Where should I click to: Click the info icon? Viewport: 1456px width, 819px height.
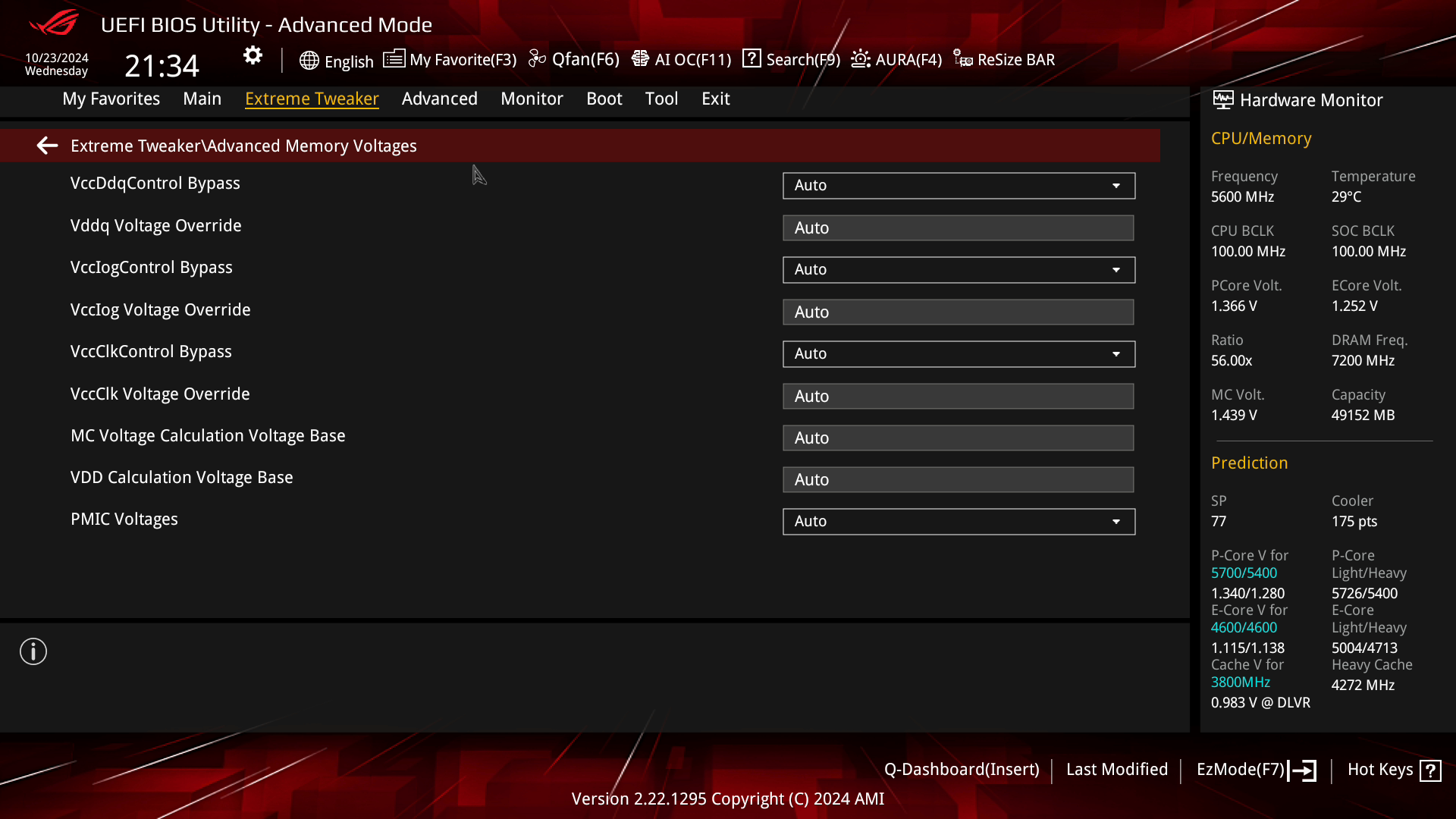32,652
